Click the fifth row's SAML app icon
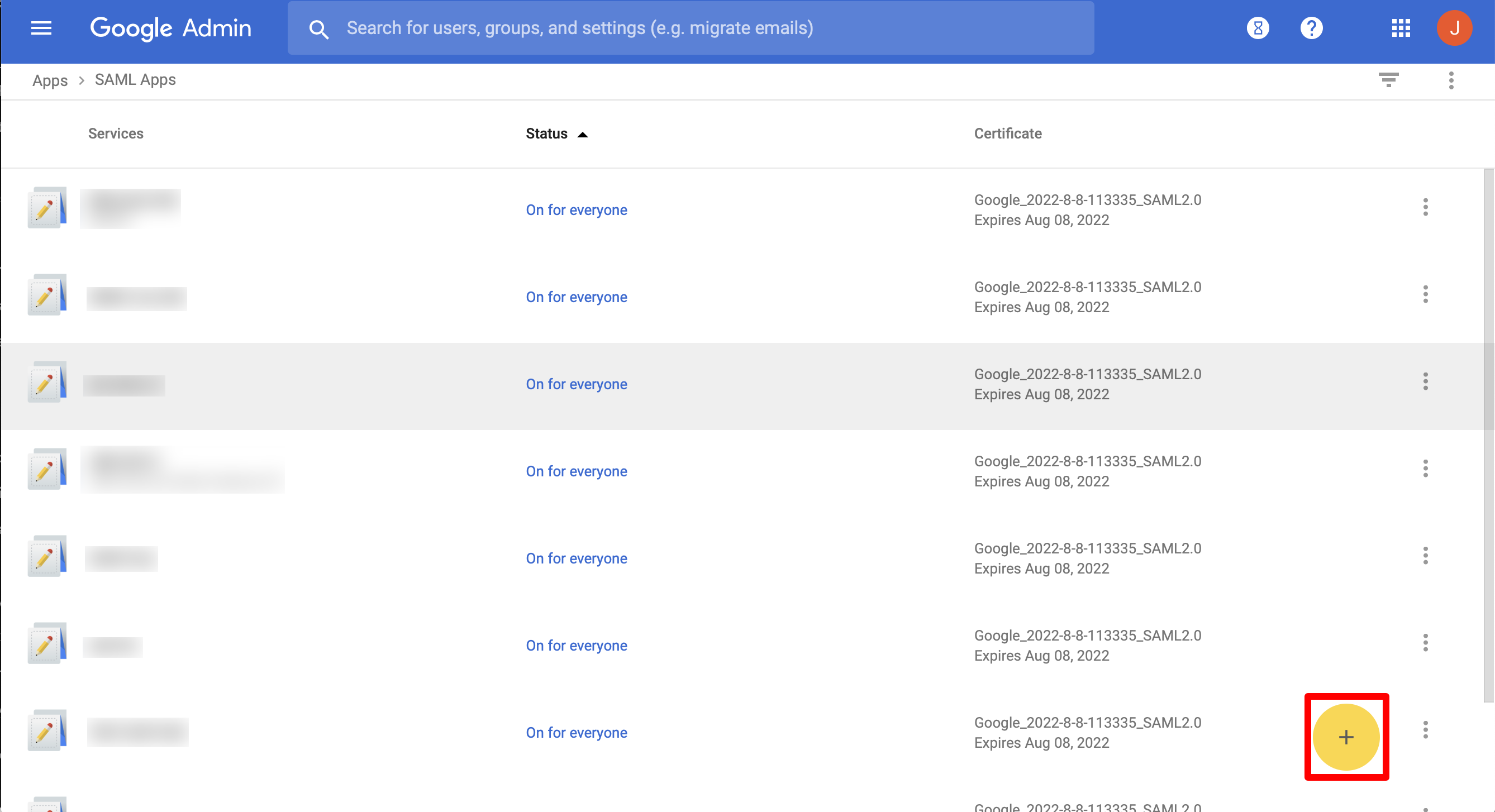The image size is (1495, 812). click(47, 556)
